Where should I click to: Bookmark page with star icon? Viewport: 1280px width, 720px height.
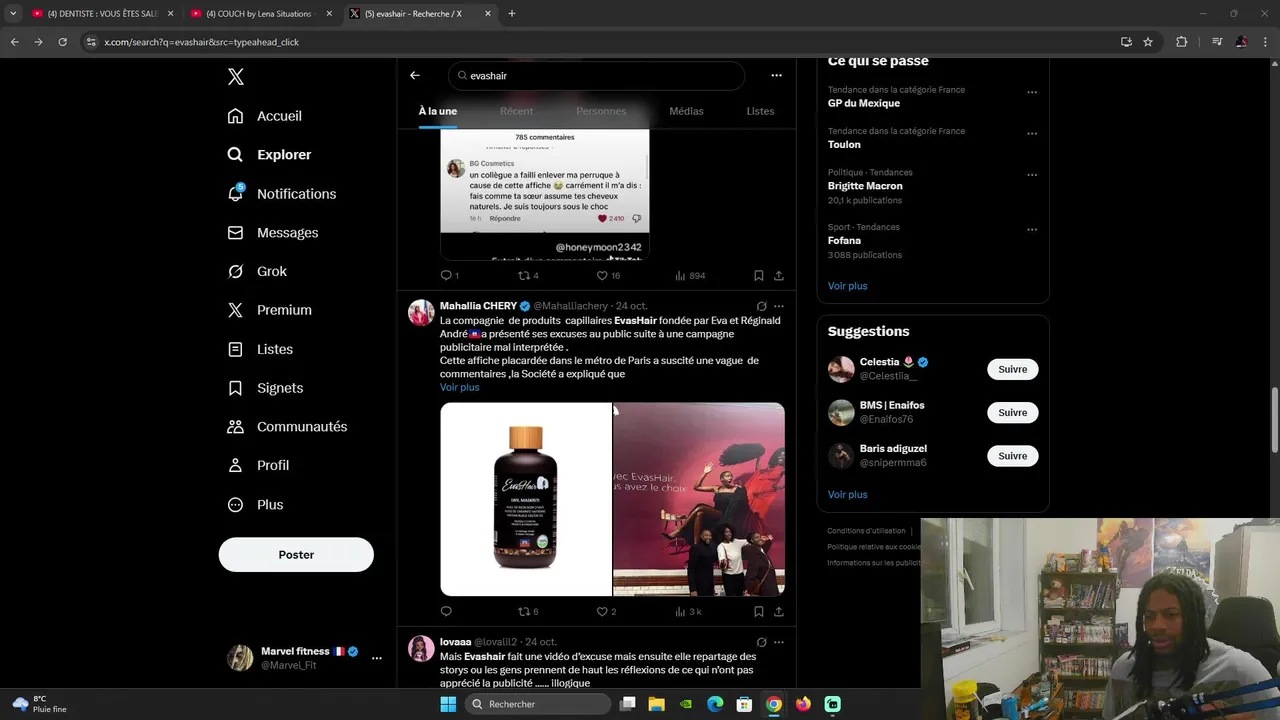tap(1148, 42)
